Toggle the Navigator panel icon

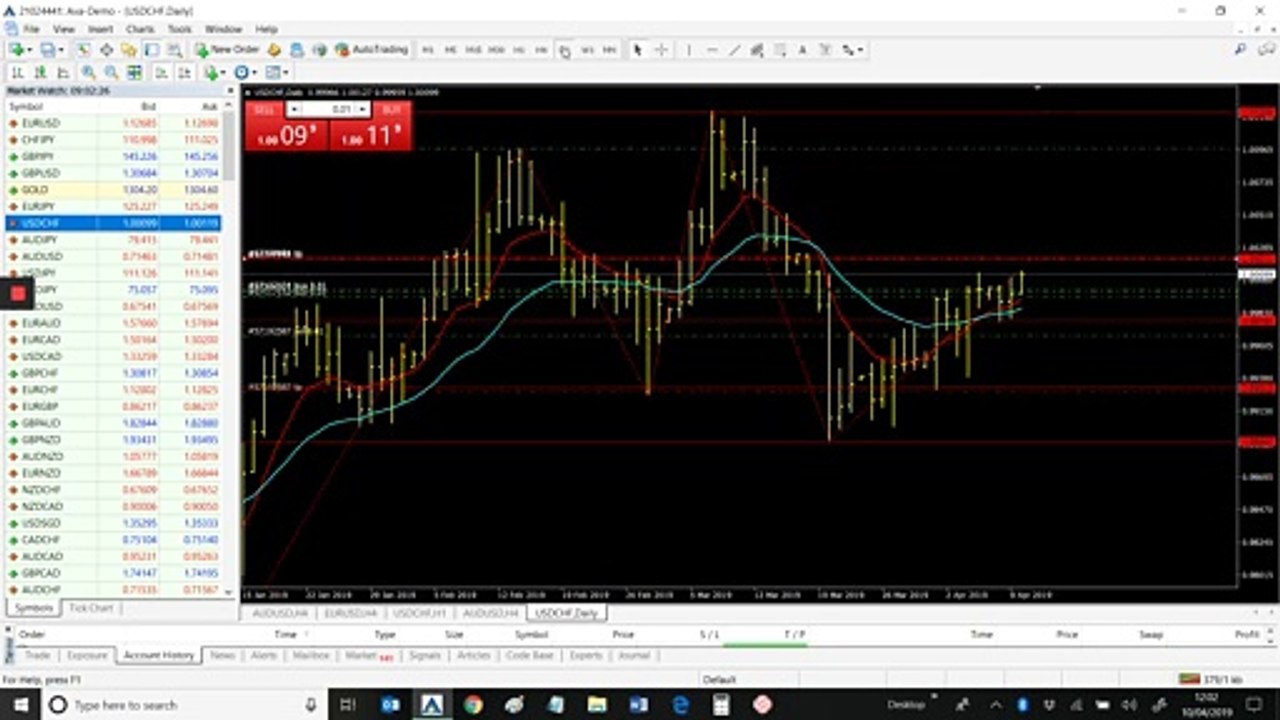(x=128, y=49)
